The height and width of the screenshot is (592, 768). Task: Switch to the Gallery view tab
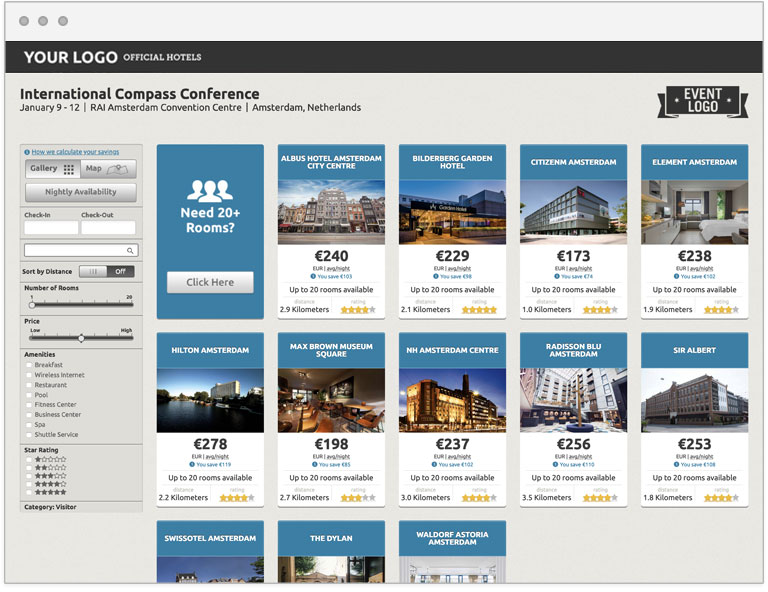point(52,169)
